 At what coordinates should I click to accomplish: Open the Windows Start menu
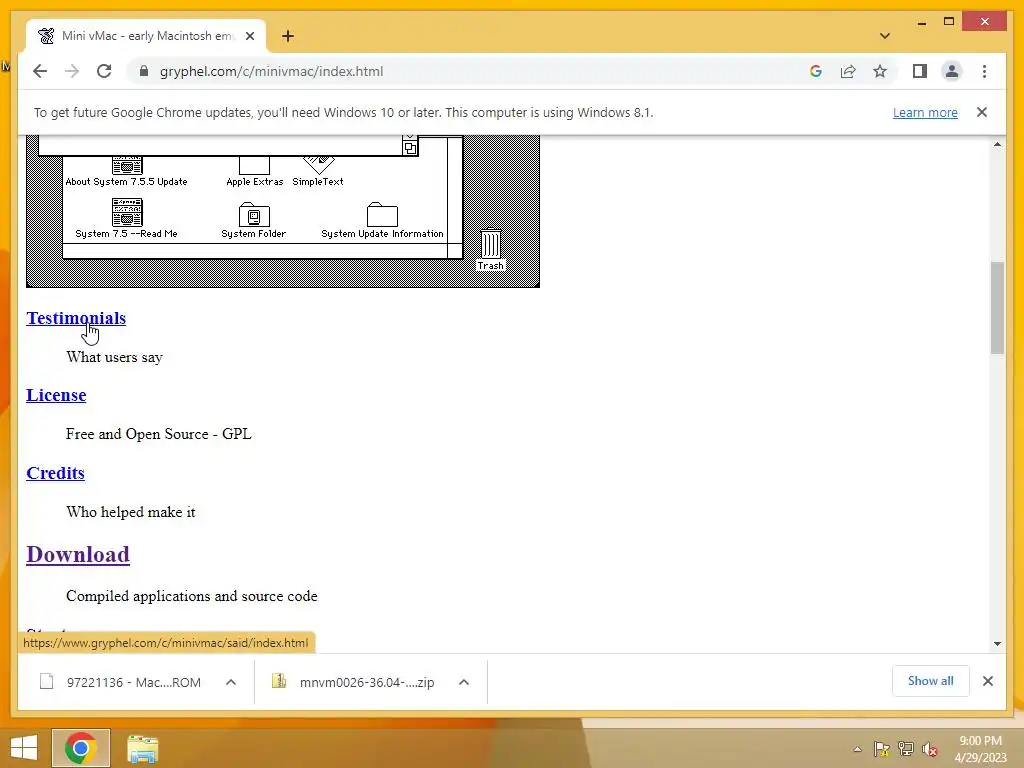click(24, 748)
